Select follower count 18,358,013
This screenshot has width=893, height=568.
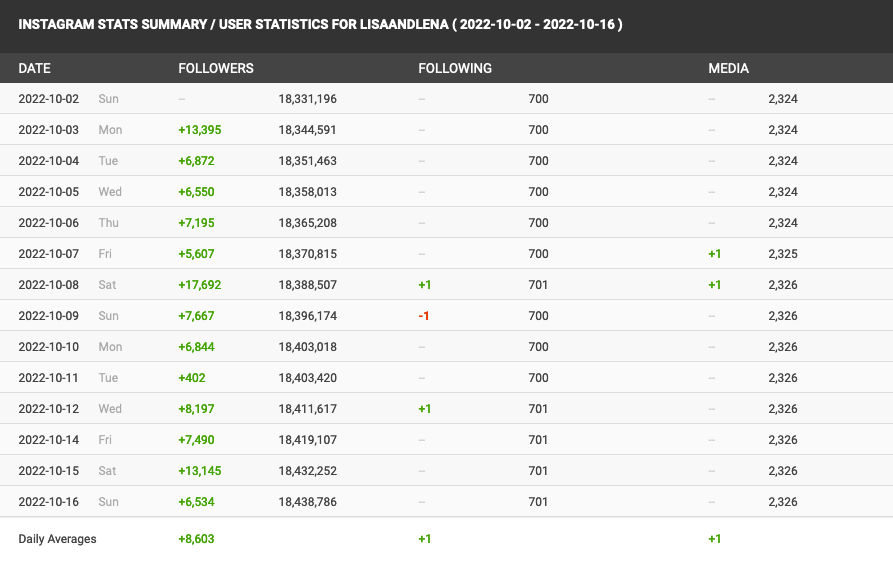(x=308, y=191)
